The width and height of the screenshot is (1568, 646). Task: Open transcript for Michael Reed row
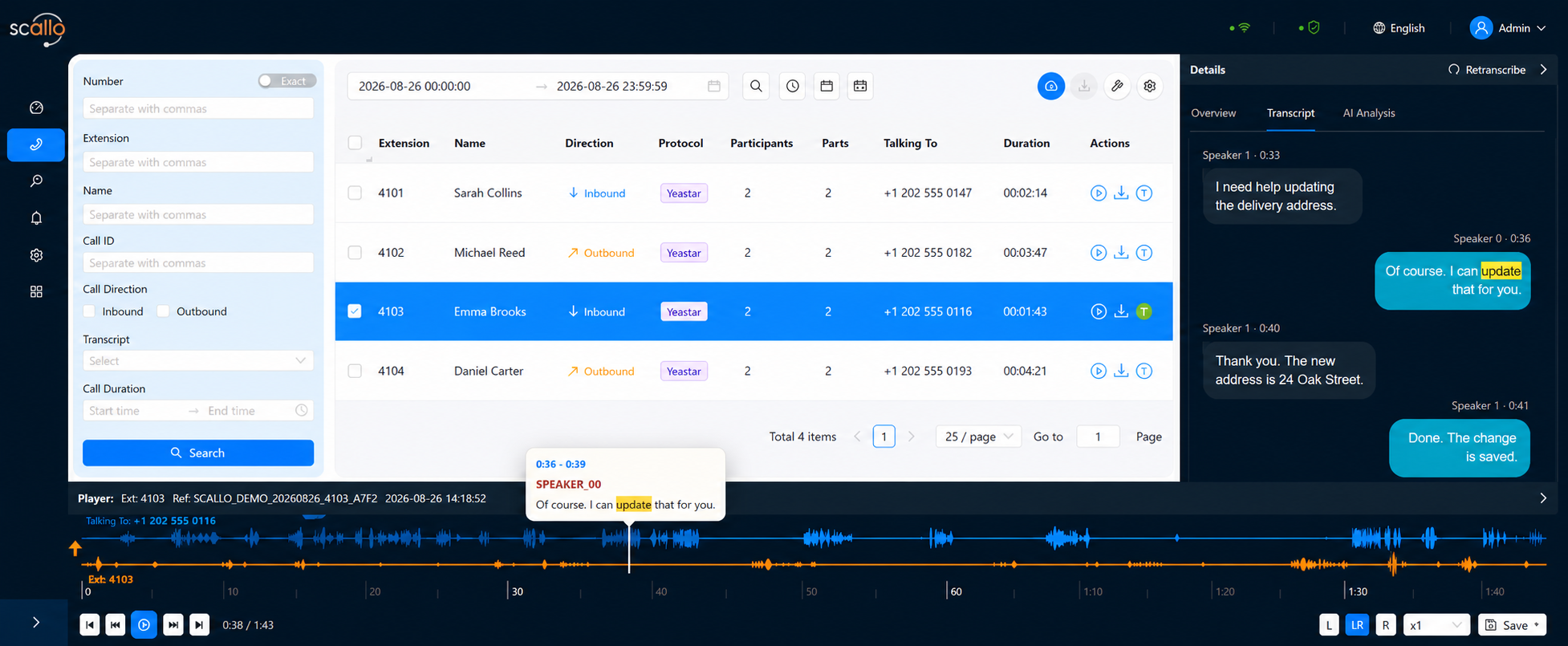click(1144, 252)
